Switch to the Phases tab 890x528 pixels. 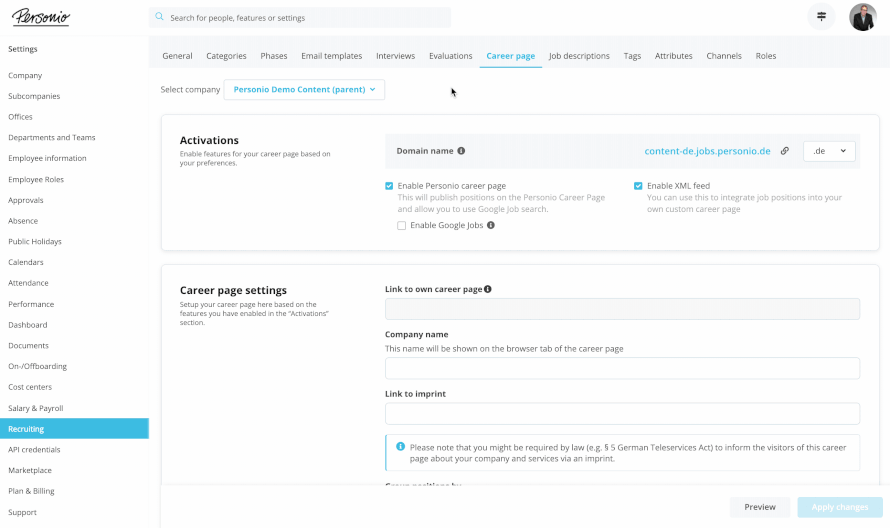[x=274, y=56]
